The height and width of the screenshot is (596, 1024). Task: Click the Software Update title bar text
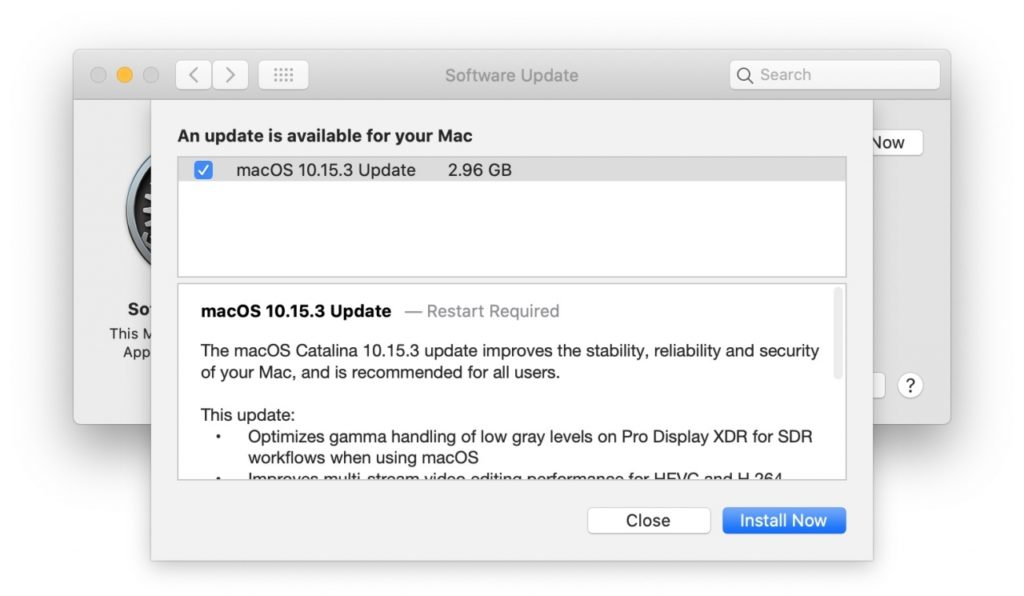click(512, 75)
